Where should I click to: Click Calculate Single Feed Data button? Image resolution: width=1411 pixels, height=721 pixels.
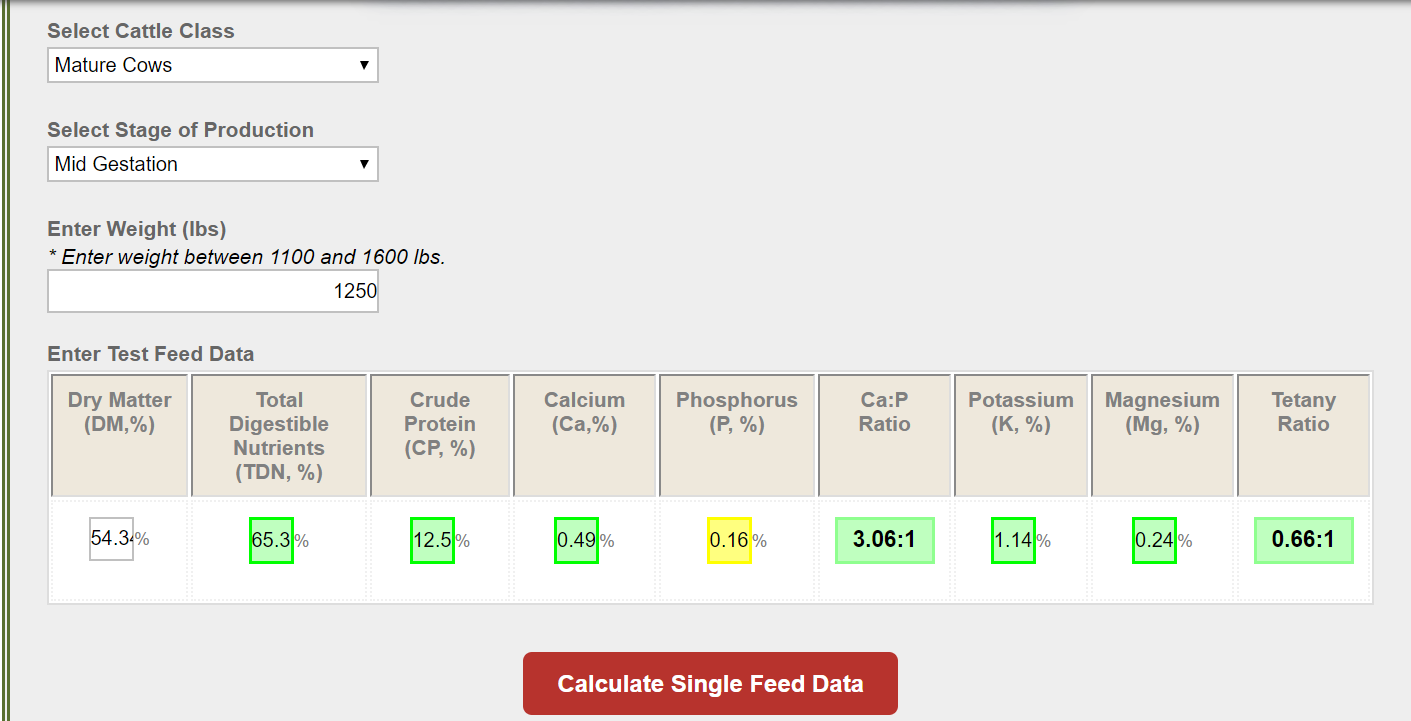coord(710,684)
